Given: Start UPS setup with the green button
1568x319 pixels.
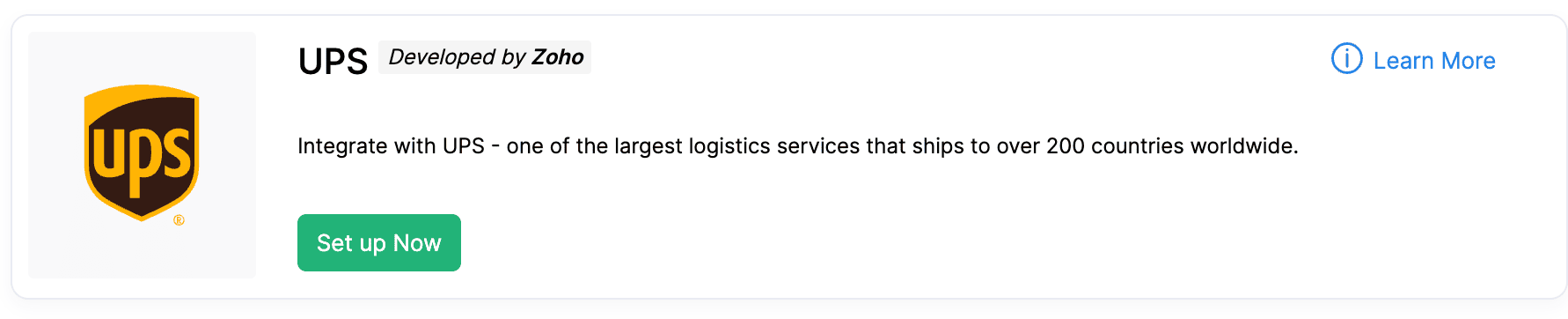Looking at the screenshot, I should (379, 243).
